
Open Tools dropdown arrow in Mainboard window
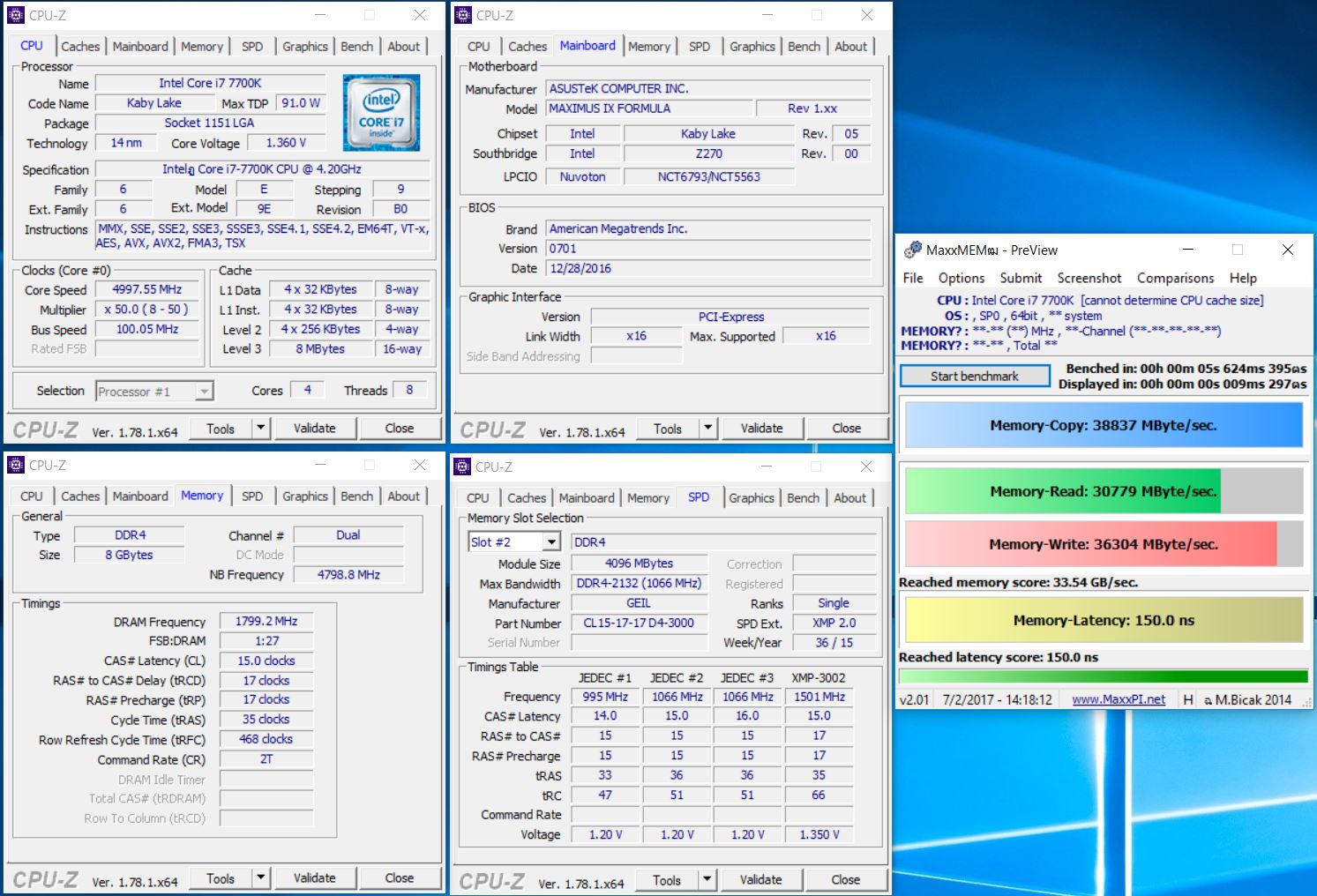click(707, 428)
